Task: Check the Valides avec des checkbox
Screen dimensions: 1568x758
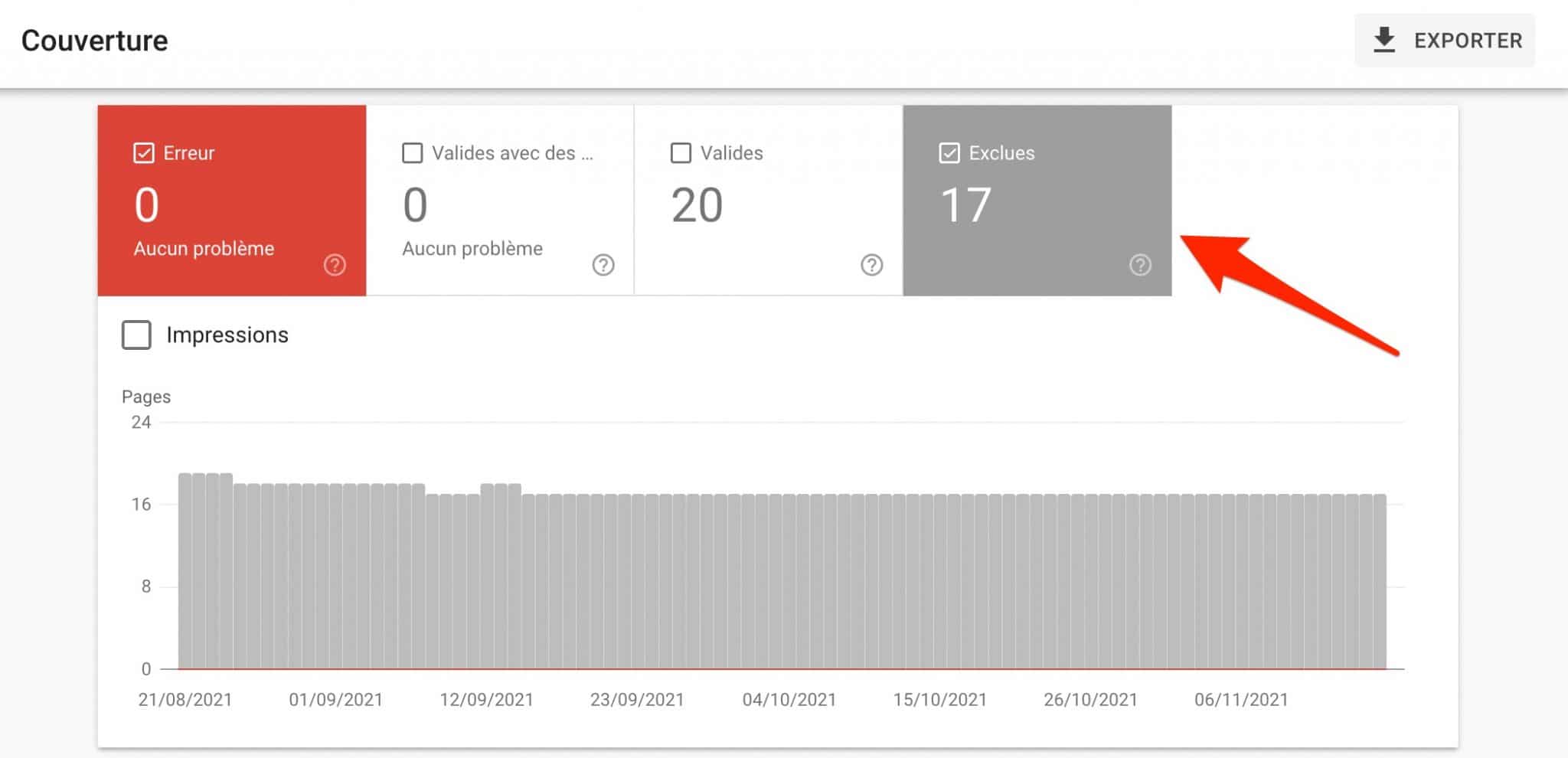Action: [412, 153]
